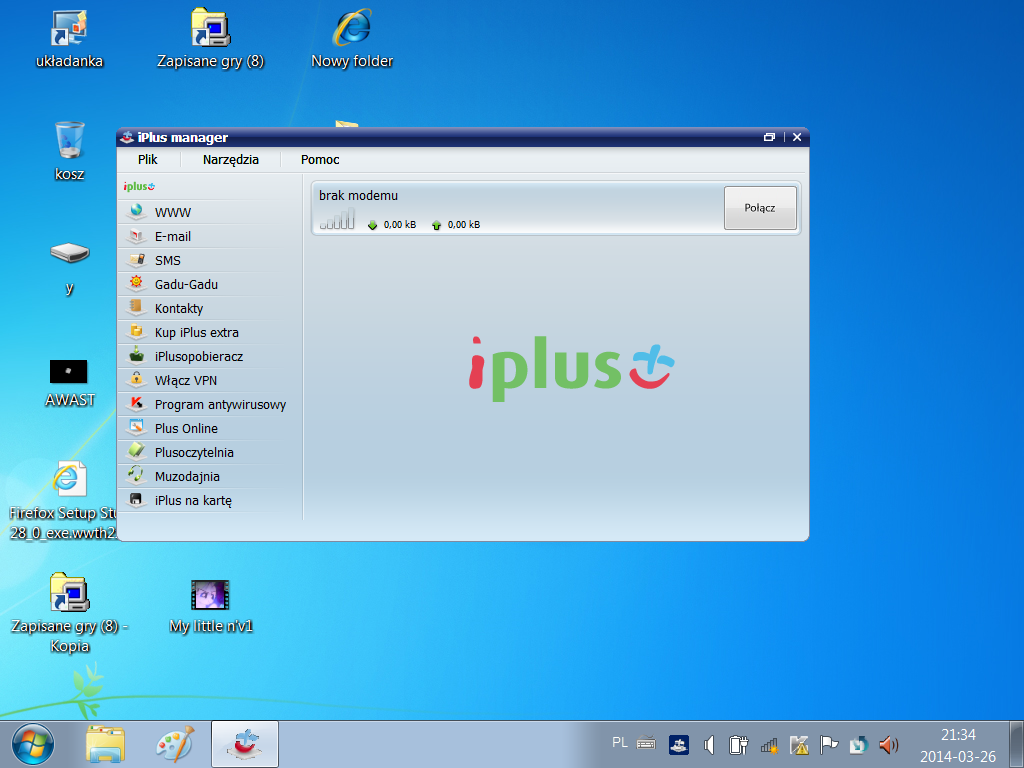1024x768 pixels.
Task: Click the power plug battery tray icon
Action: pyautogui.click(x=739, y=744)
